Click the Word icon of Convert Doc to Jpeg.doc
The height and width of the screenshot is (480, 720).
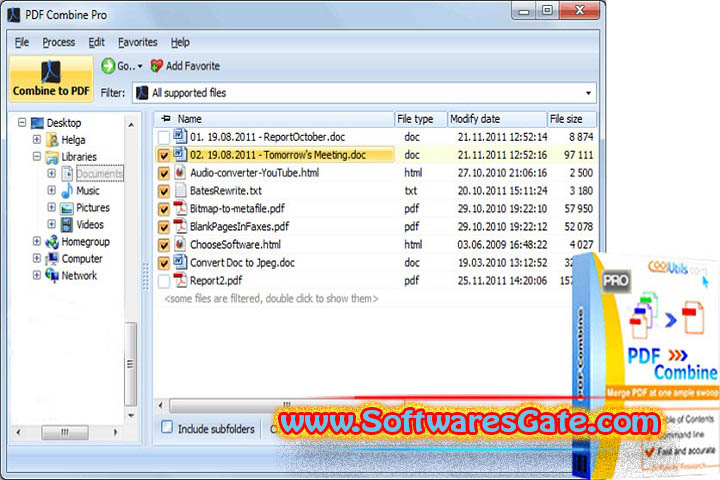pos(180,262)
